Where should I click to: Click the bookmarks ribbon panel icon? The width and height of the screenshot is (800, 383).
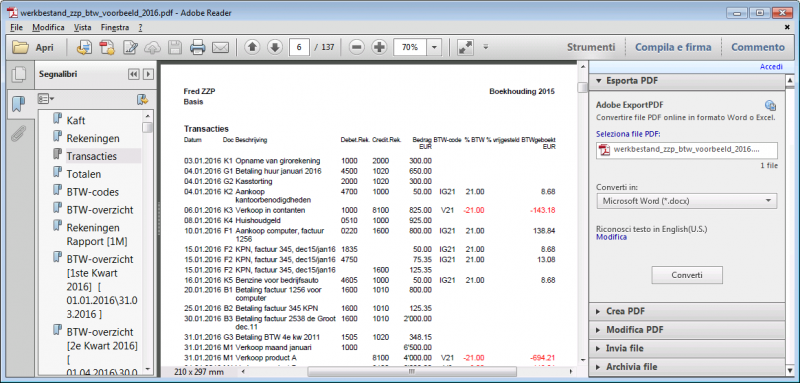click(x=19, y=104)
